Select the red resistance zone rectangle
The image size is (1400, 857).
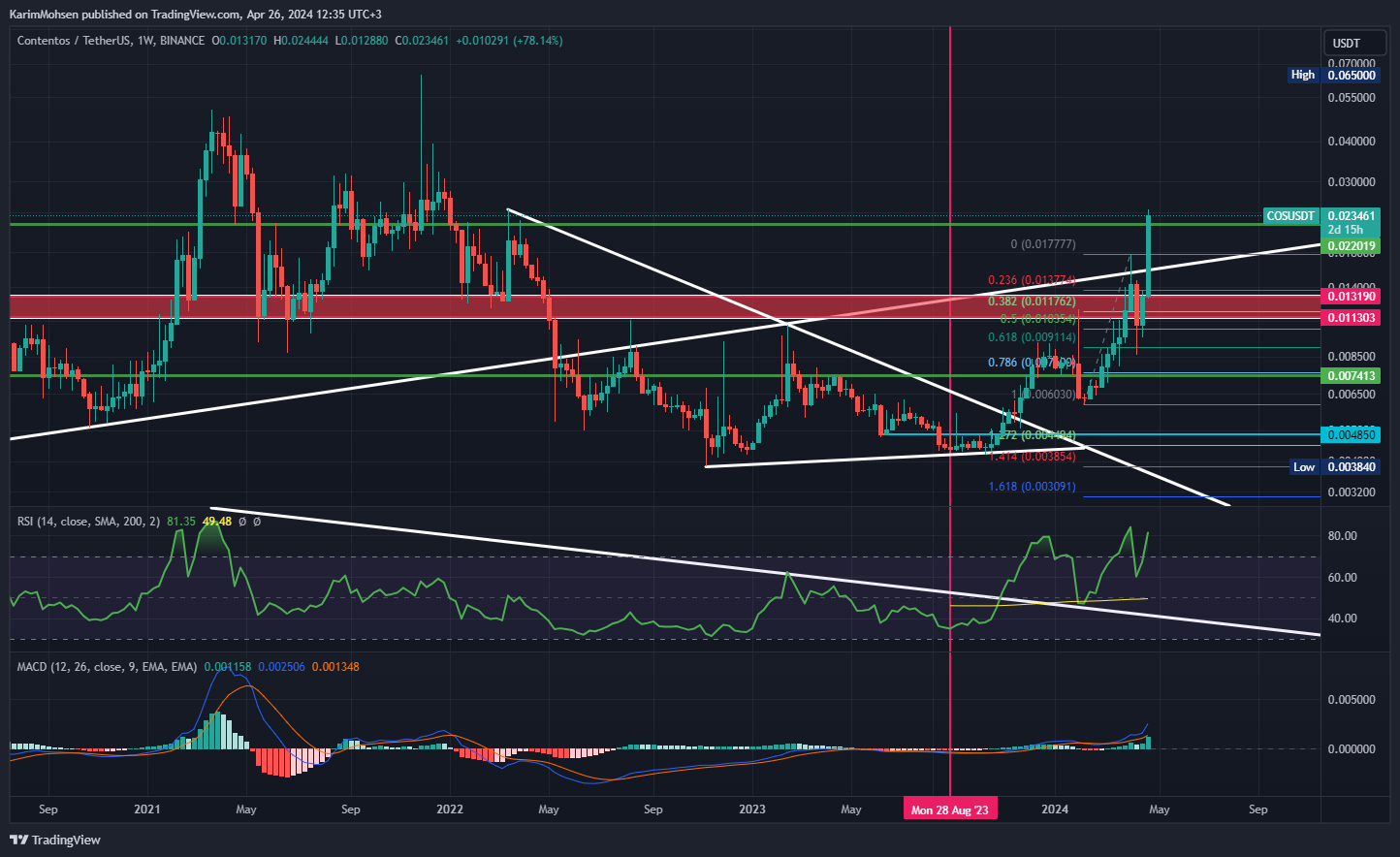pyautogui.click(x=666, y=306)
